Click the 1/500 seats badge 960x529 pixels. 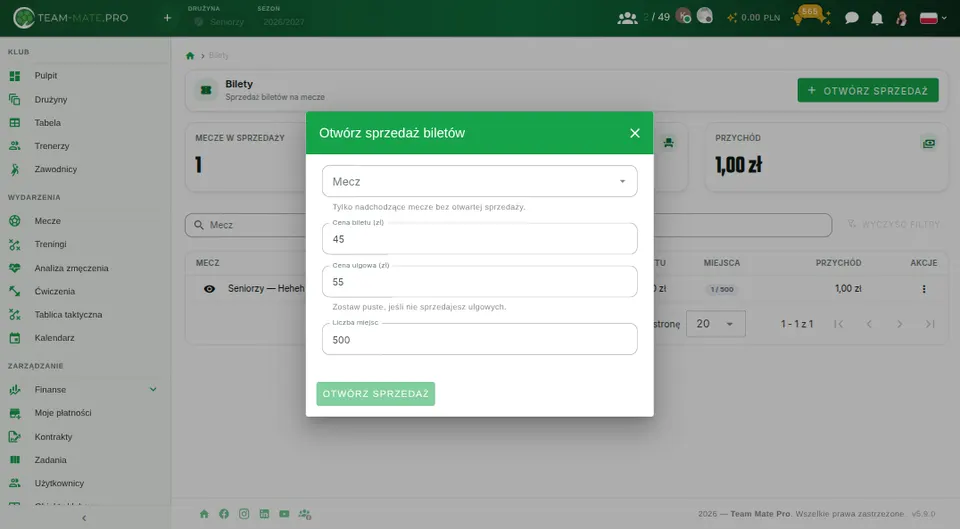pos(722,289)
